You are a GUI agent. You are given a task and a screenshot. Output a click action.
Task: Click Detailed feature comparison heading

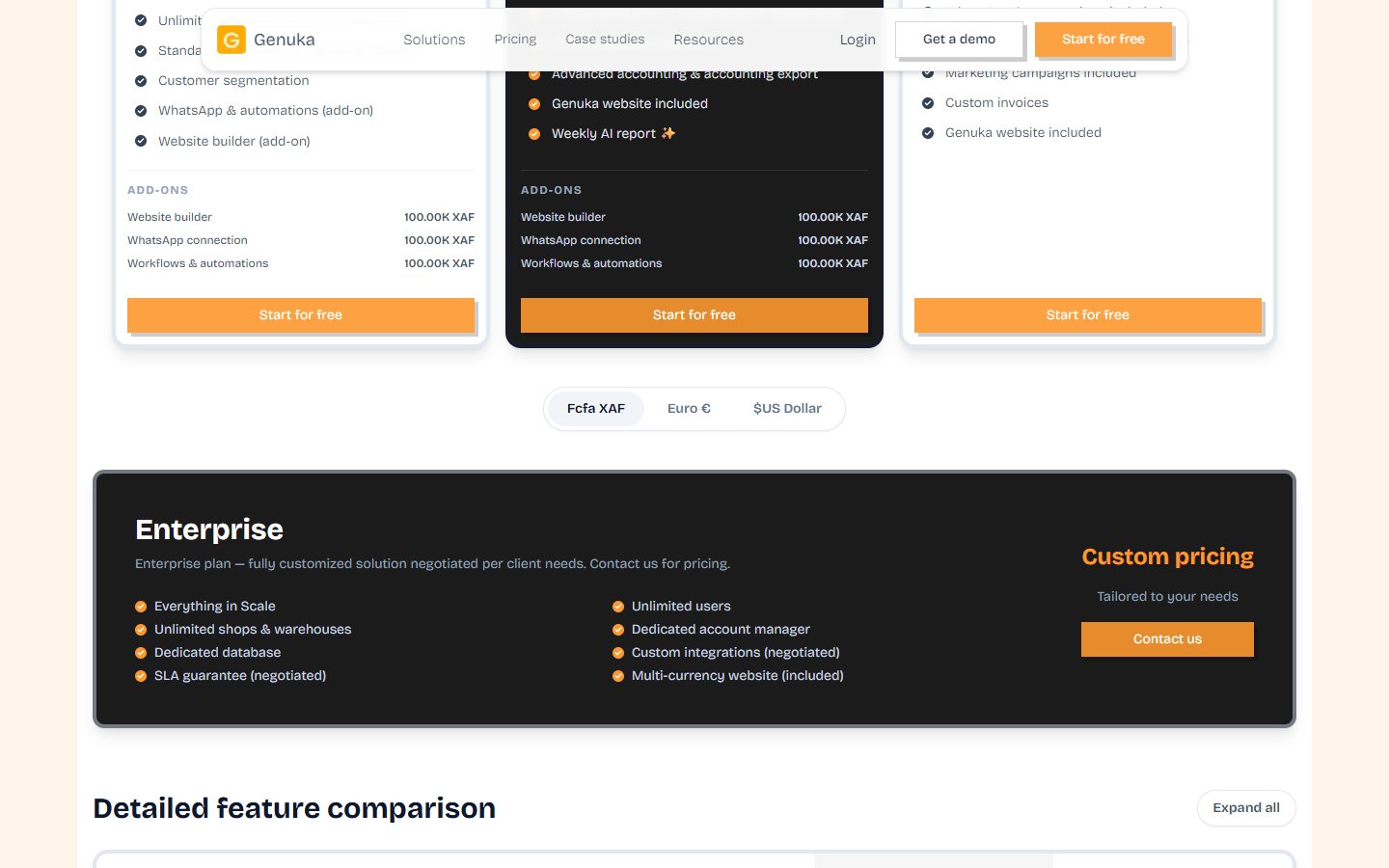(294, 808)
